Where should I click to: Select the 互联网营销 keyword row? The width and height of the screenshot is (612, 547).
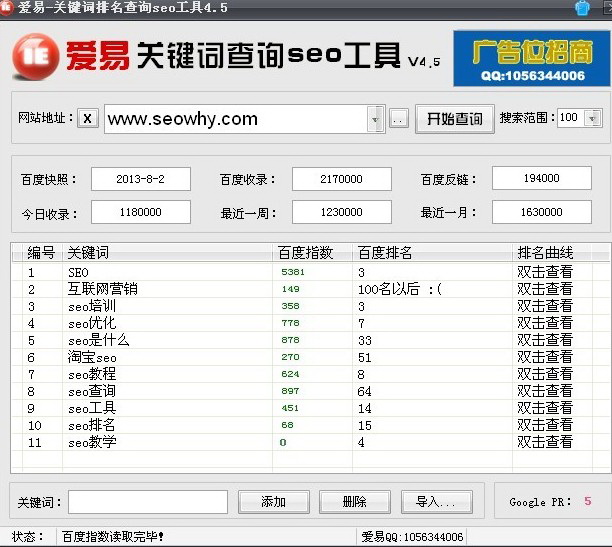coord(310,289)
